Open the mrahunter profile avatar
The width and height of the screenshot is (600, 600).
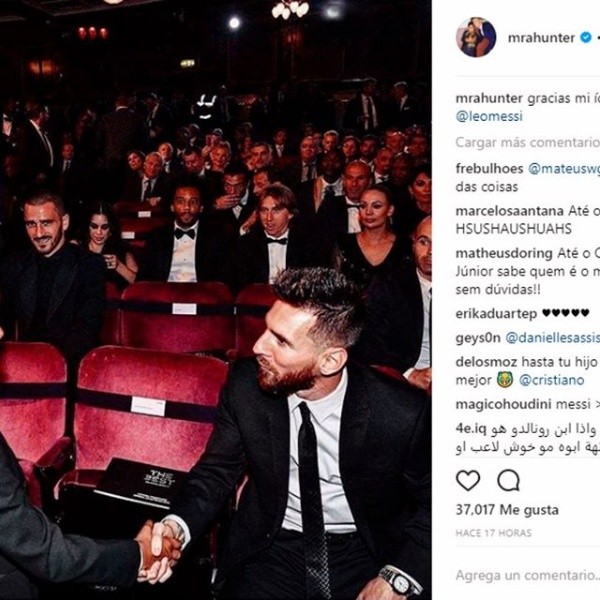[476, 38]
